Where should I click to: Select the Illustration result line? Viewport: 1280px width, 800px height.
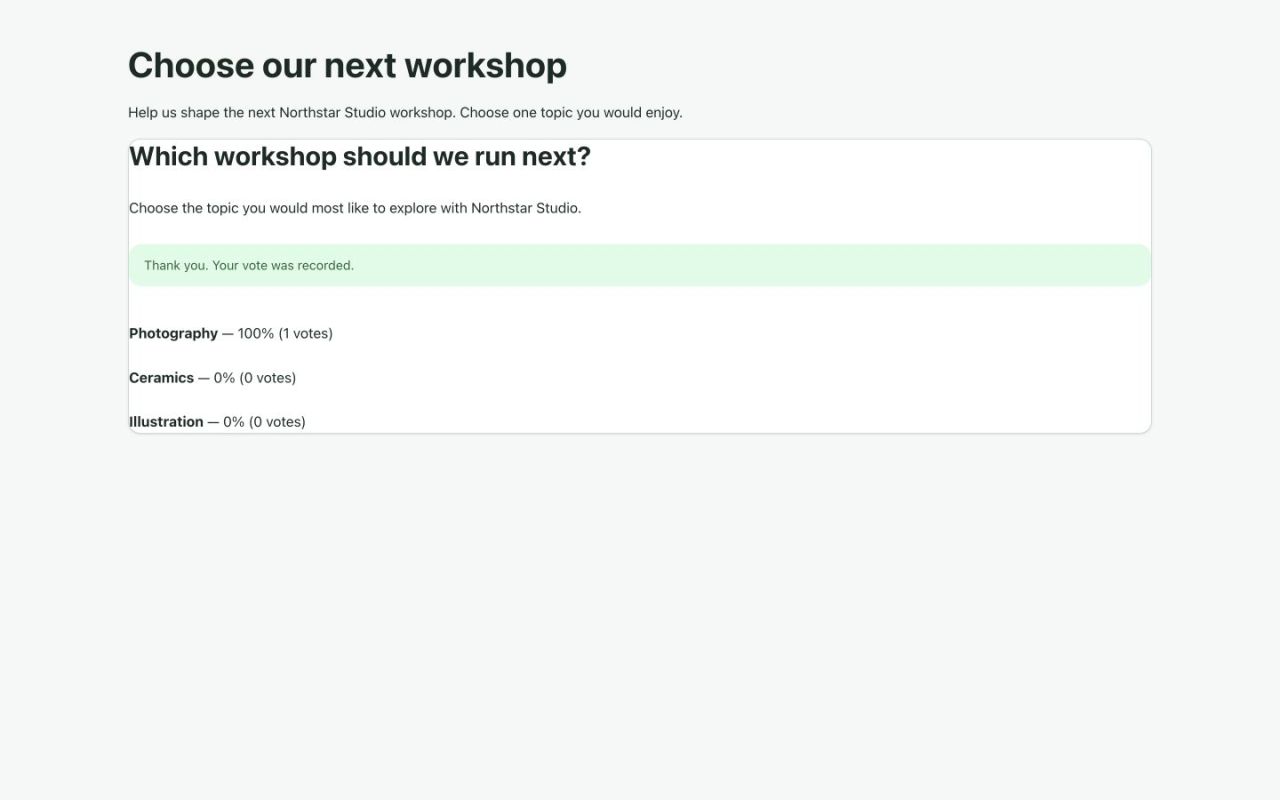[217, 421]
